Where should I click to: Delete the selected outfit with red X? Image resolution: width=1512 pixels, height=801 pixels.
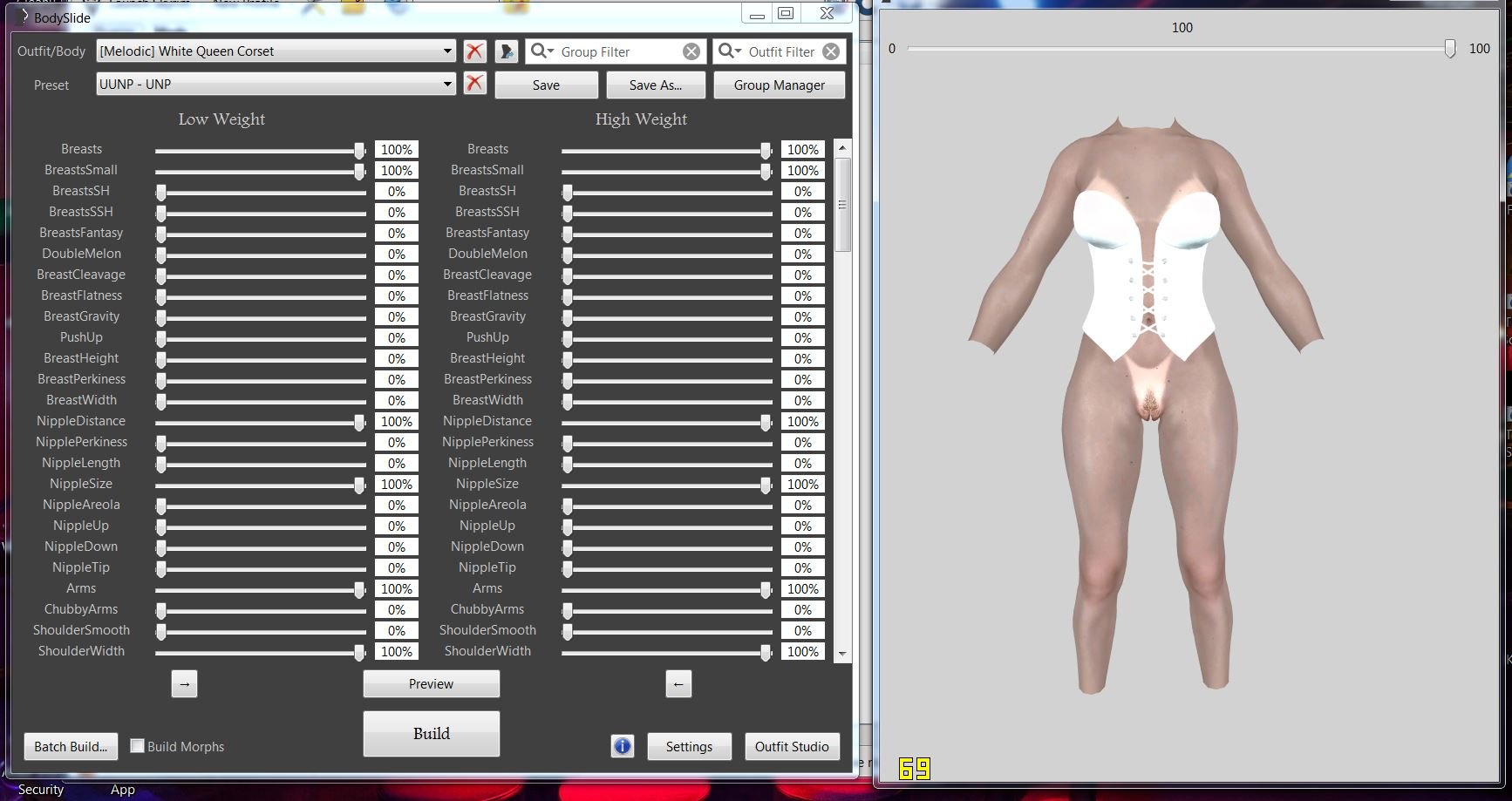pyautogui.click(x=474, y=51)
